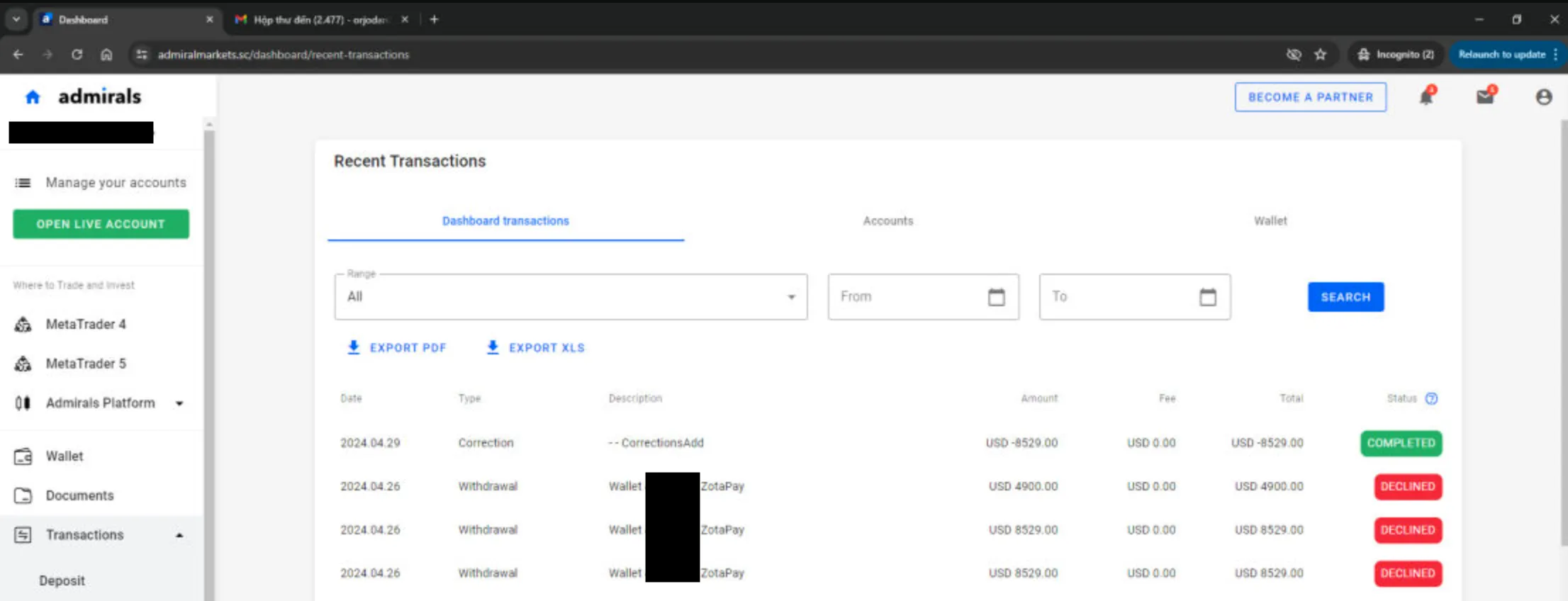1568x601 pixels.
Task: Open the user profile icon
Action: 1544,97
